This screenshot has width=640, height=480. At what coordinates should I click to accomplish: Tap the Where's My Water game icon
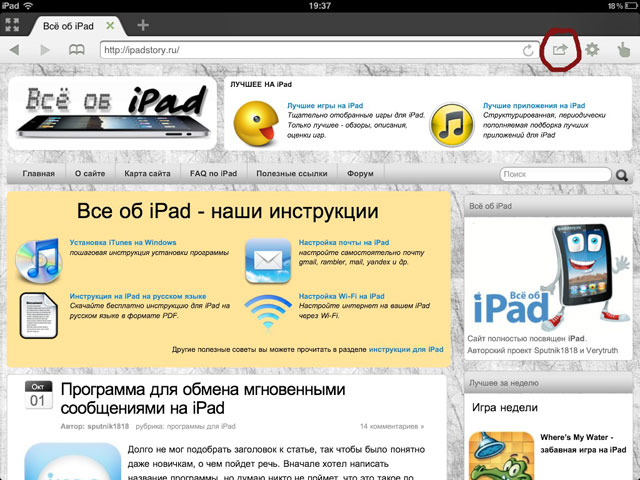[501, 456]
